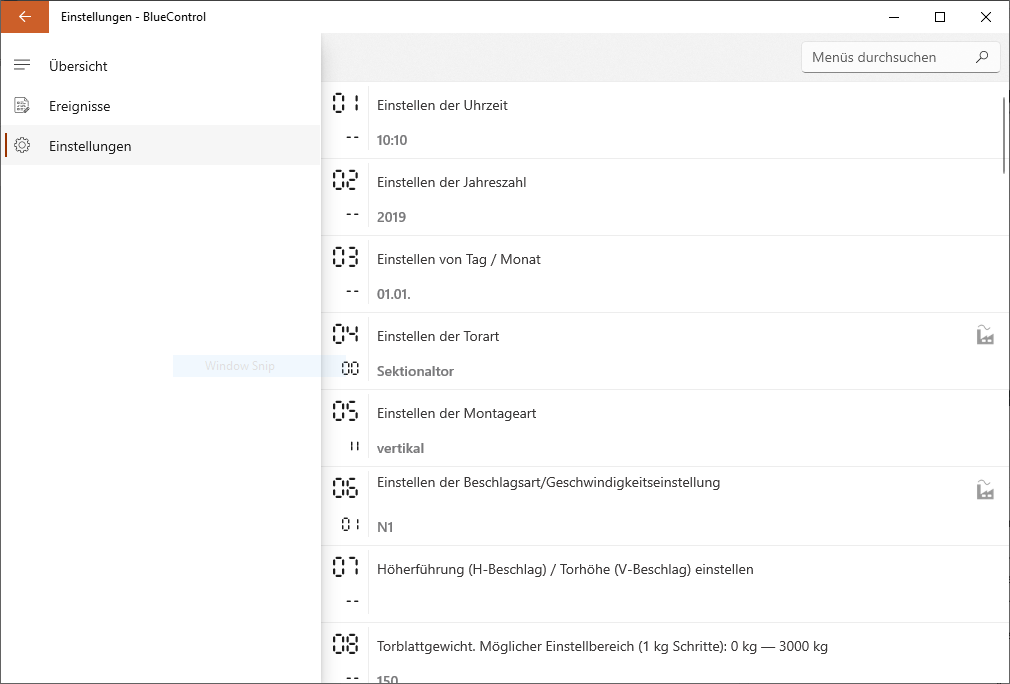Open Beschlagsart/Geschwindigkeitseinstellung setting
This screenshot has height=684, width=1010.
point(663,506)
